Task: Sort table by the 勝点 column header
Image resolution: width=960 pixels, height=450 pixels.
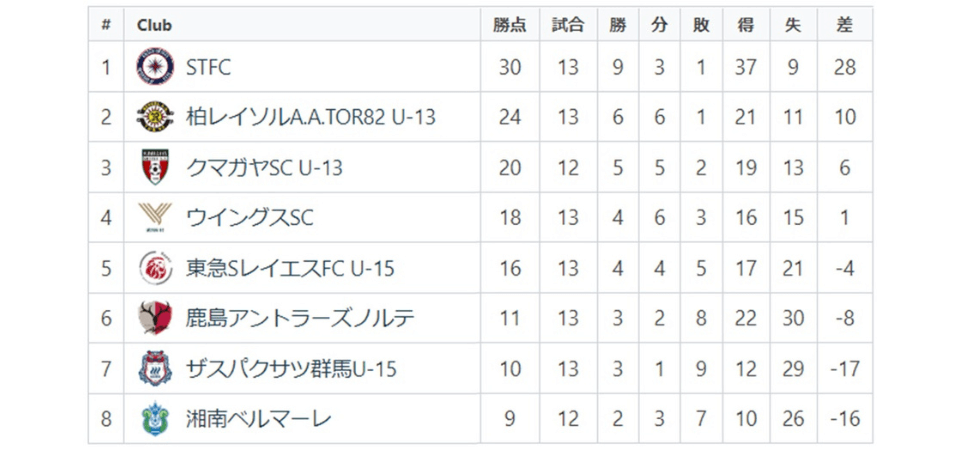Action: pyautogui.click(x=509, y=25)
